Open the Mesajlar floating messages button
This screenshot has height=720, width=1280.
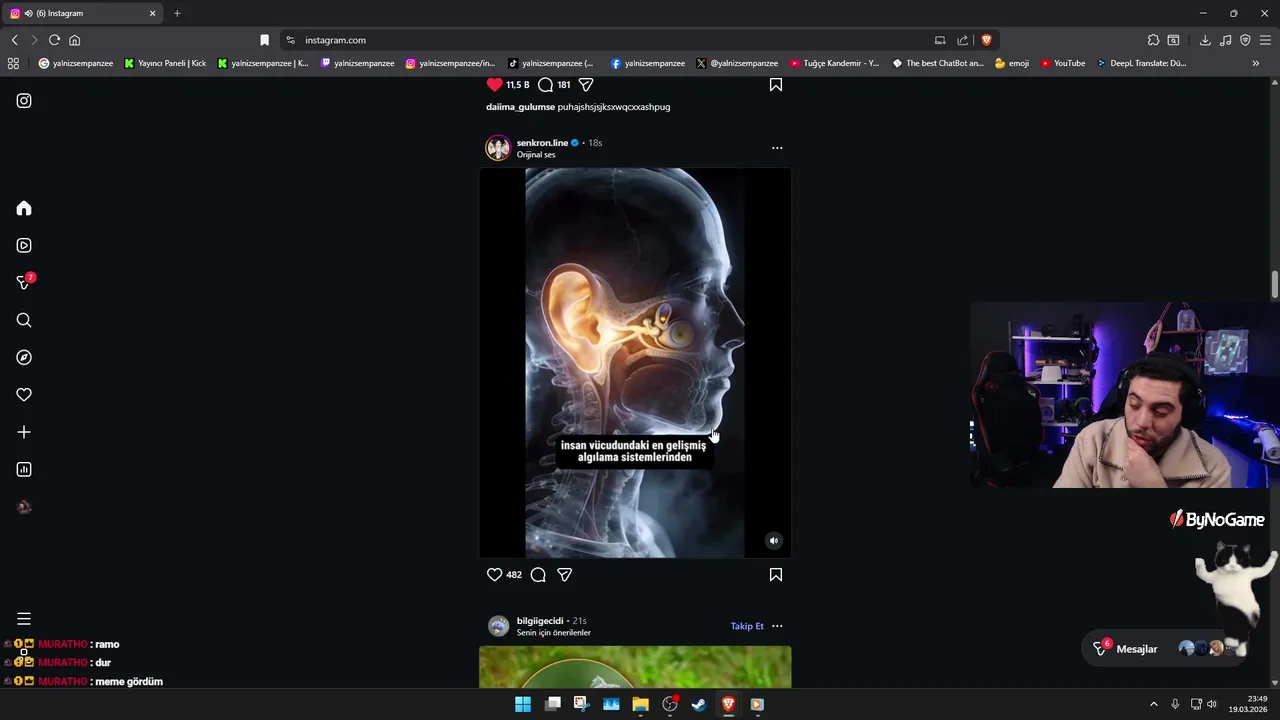pos(1164,649)
